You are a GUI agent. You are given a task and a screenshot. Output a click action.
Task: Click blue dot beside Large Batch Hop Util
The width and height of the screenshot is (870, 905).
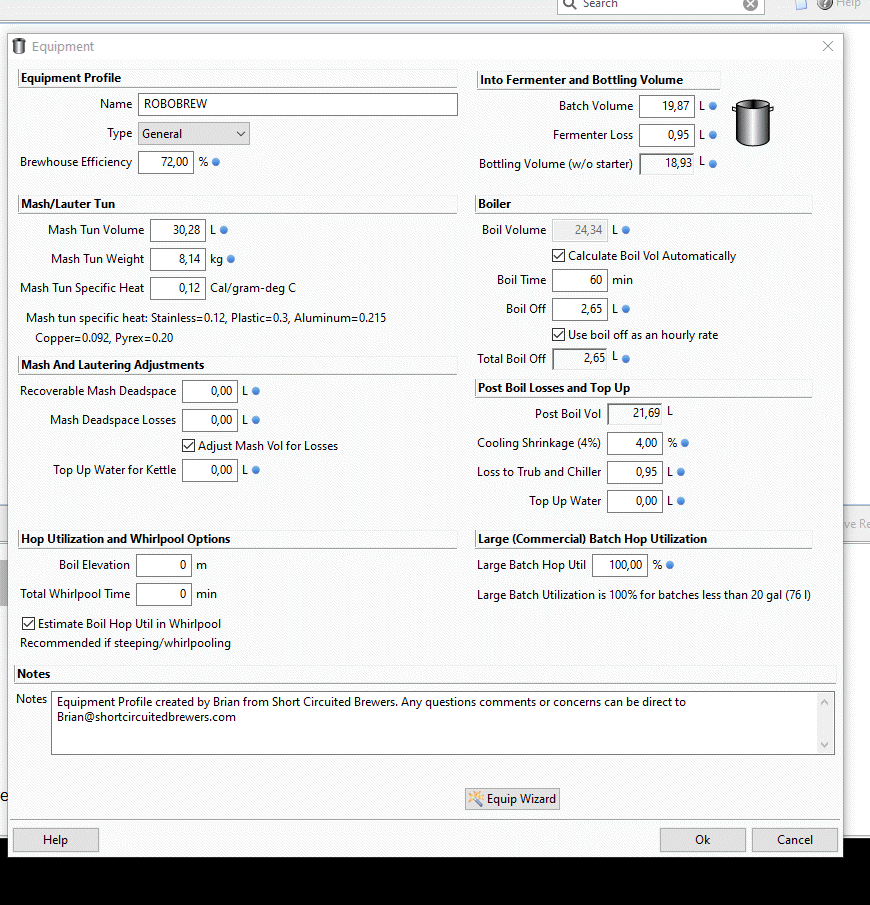670,565
